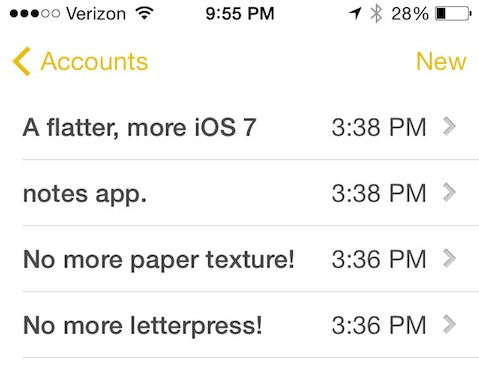Open chevron of "No more paper texture!" note
479x371 pixels.
(x=449, y=258)
